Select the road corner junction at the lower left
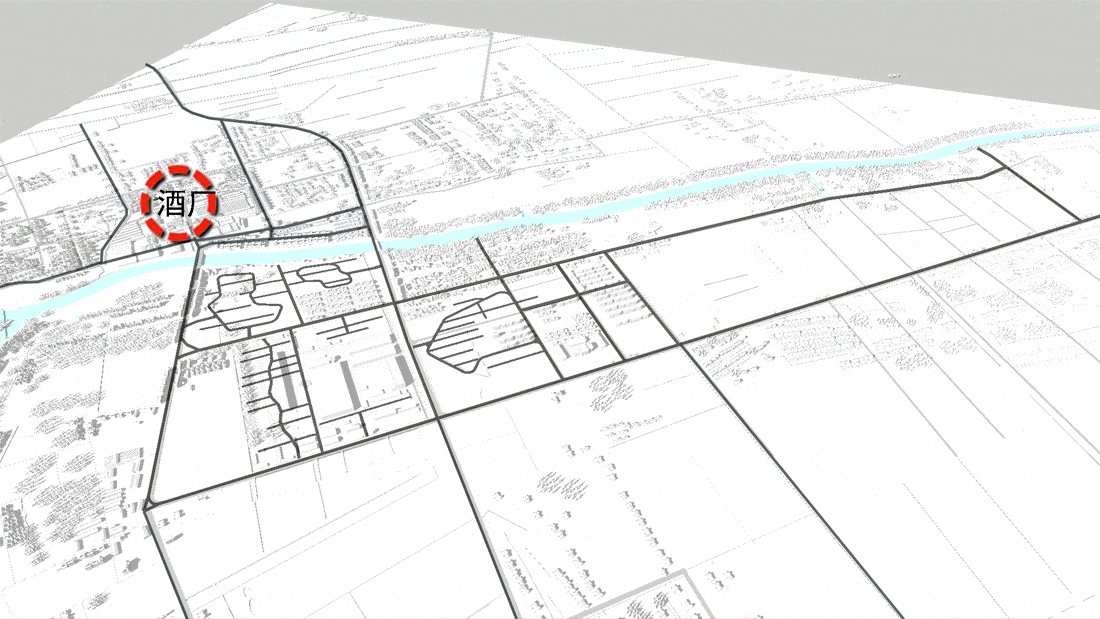 coord(150,507)
